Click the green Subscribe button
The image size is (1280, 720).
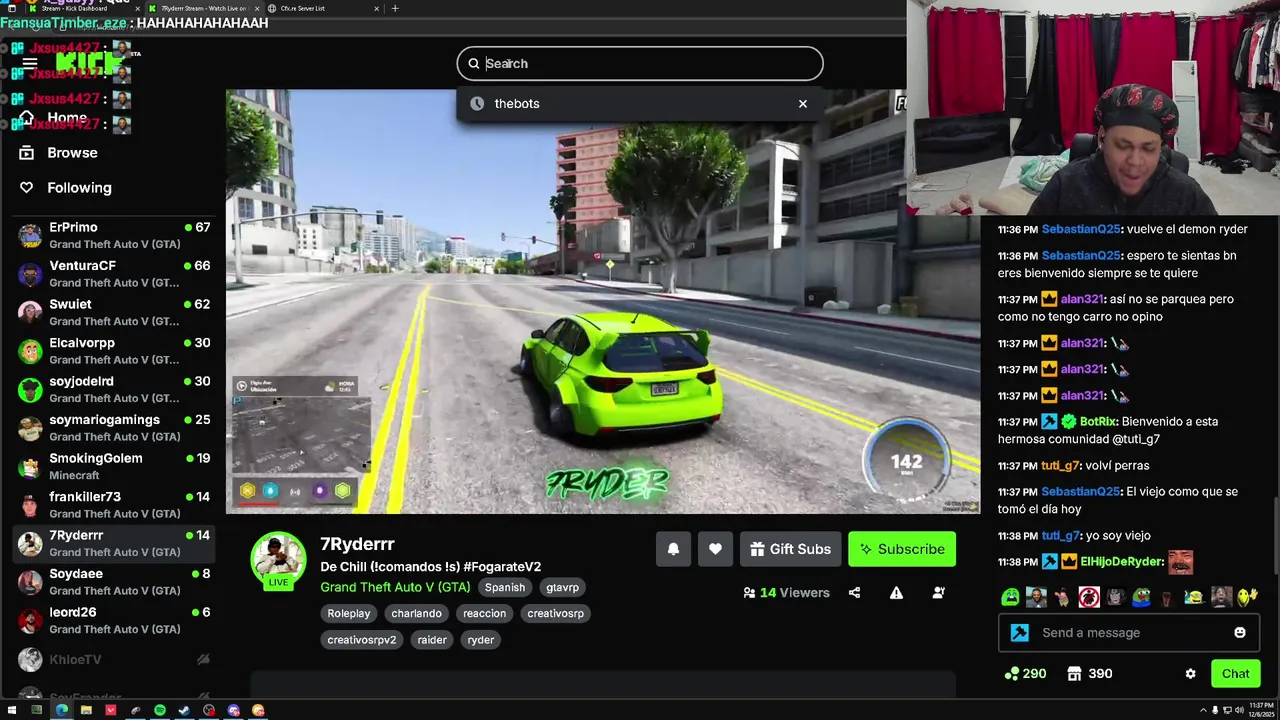(x=902, y=549)
